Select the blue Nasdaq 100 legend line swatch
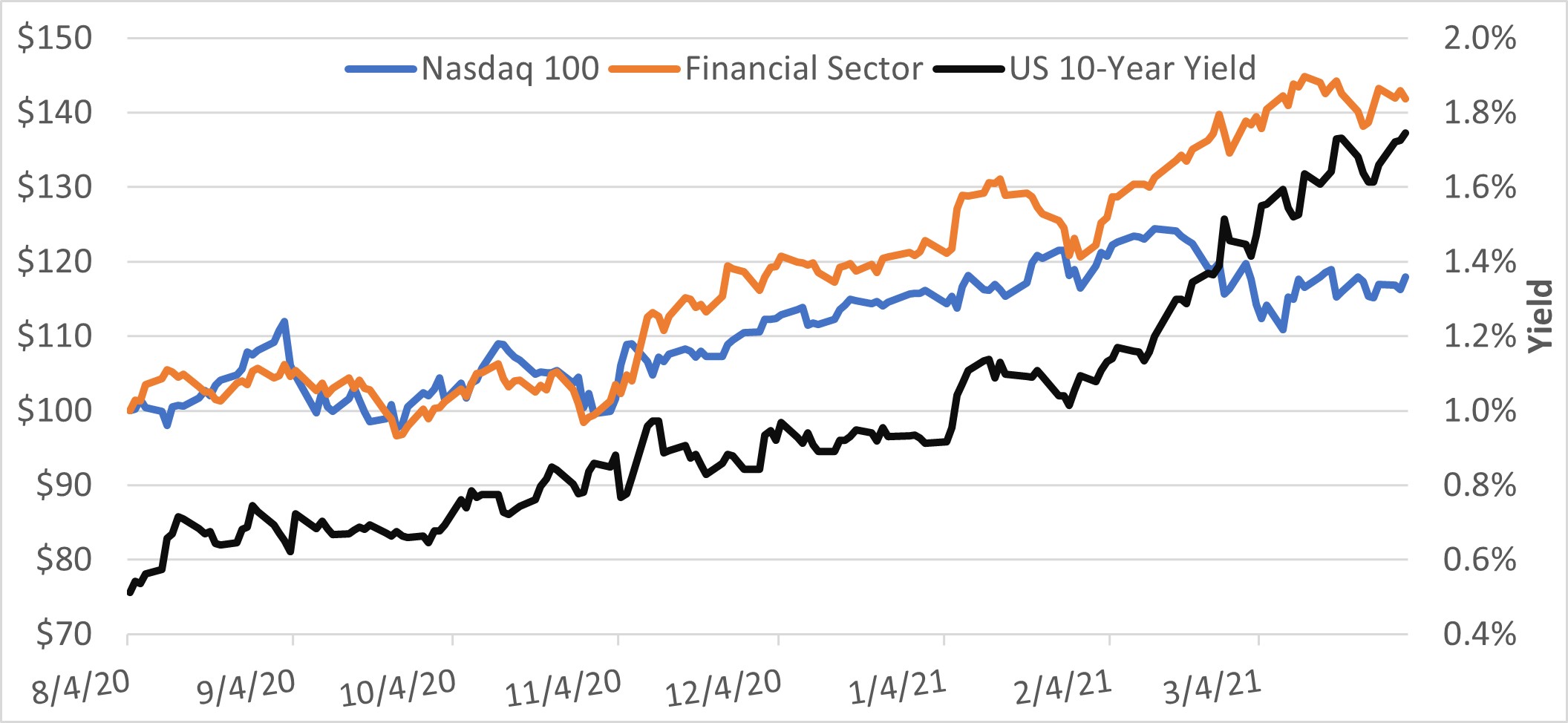This screenshot has height=723, width=1568. pos(381,70)
